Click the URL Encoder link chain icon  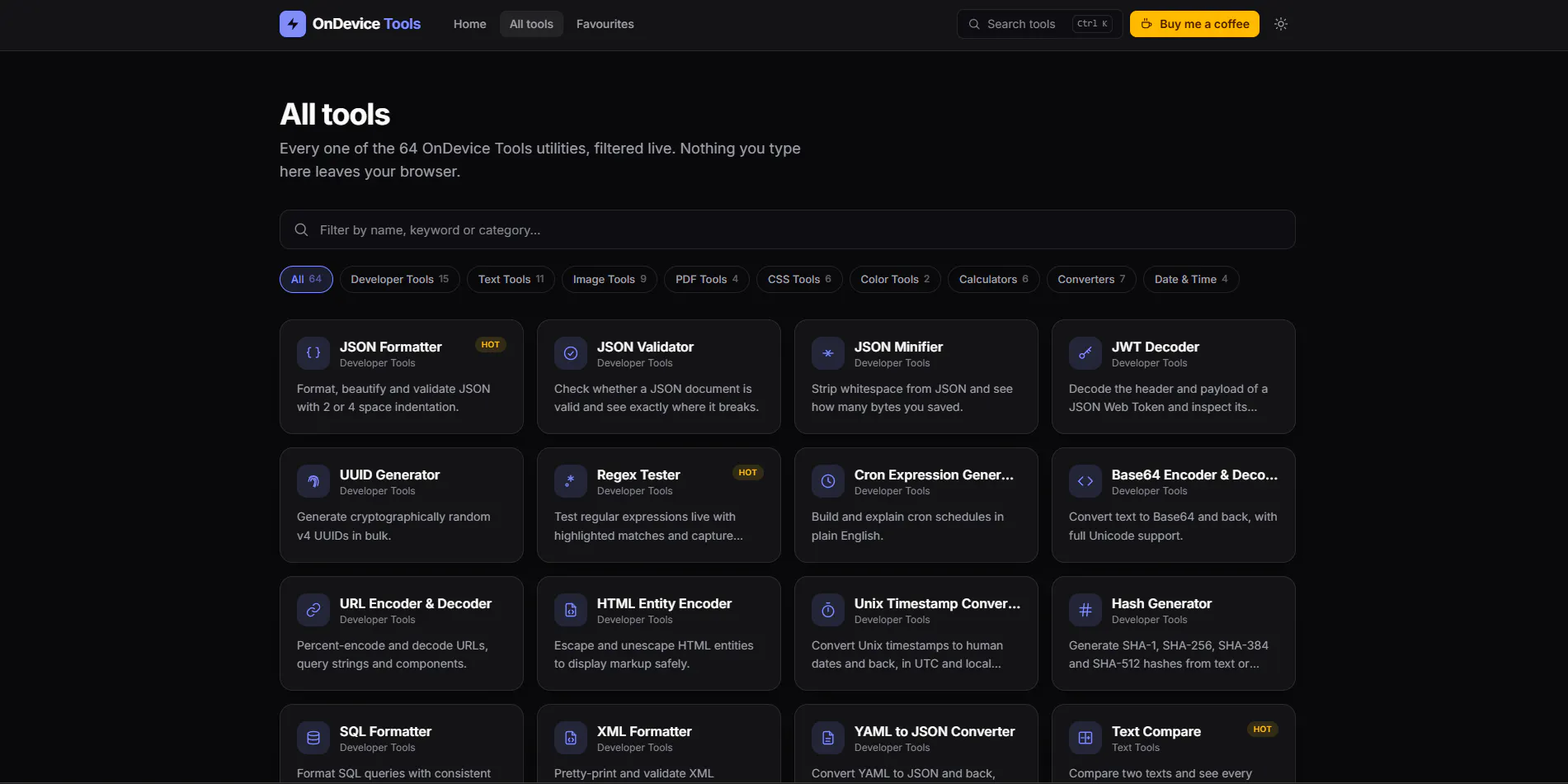313,610
